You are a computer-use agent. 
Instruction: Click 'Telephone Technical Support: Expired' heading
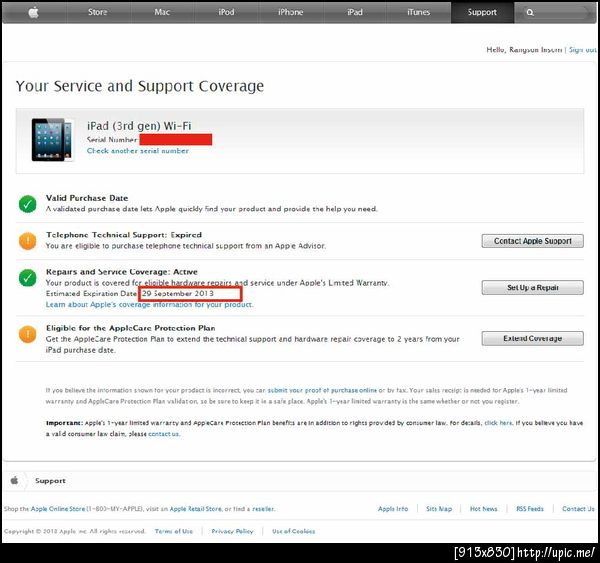tap(124, 235)
